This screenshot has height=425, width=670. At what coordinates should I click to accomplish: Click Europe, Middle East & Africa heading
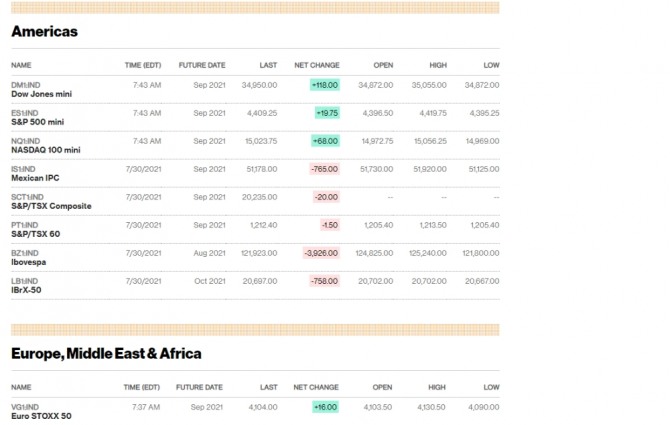[106, 353]
